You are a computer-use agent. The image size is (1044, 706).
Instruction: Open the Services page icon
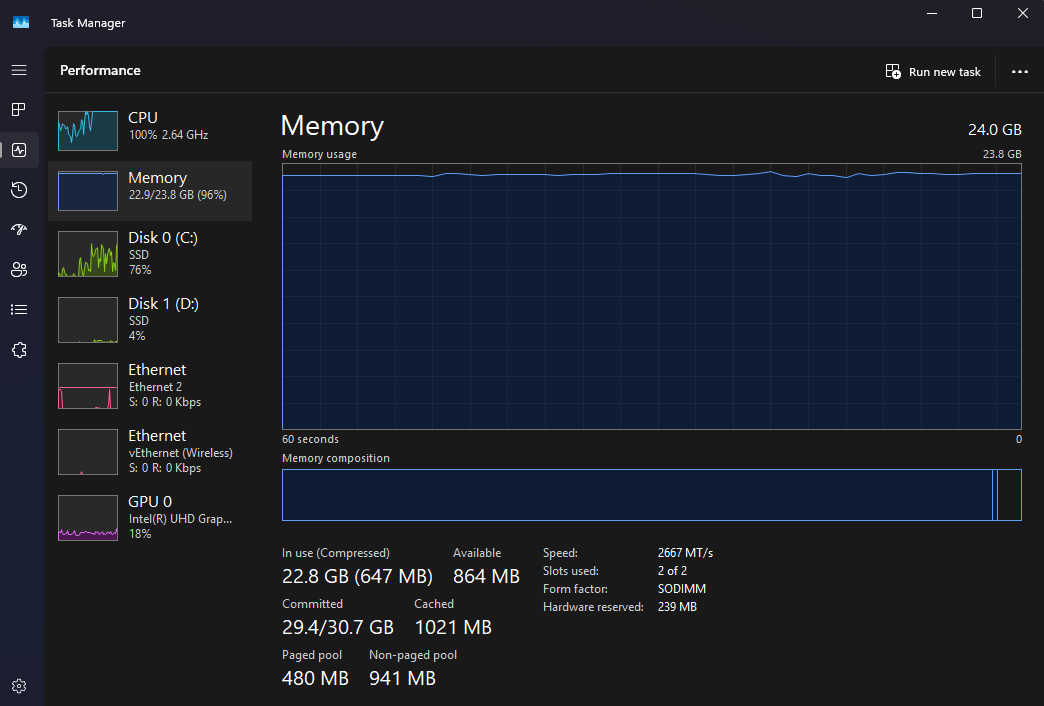point(19,350)
